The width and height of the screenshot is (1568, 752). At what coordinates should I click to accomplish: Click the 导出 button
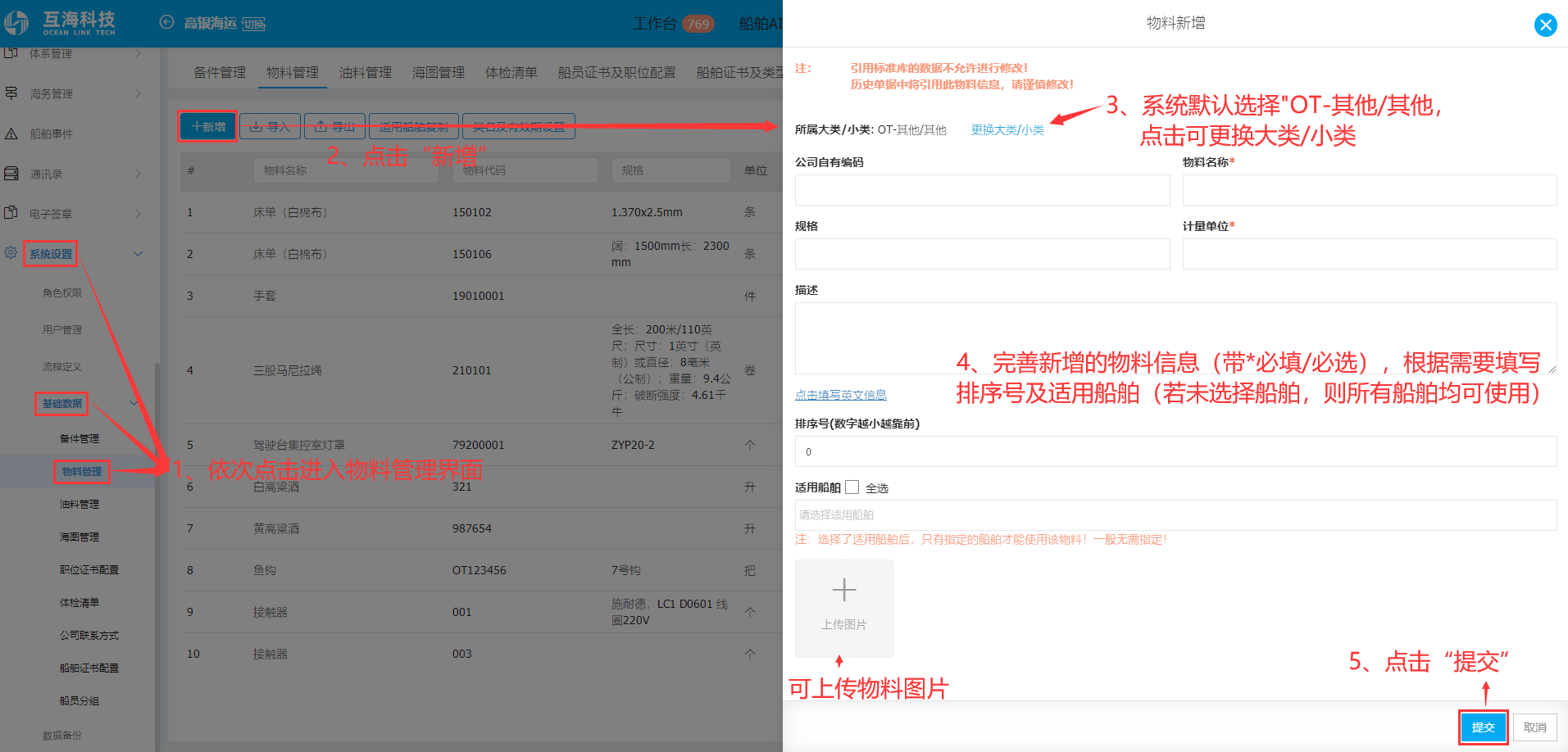334,127
